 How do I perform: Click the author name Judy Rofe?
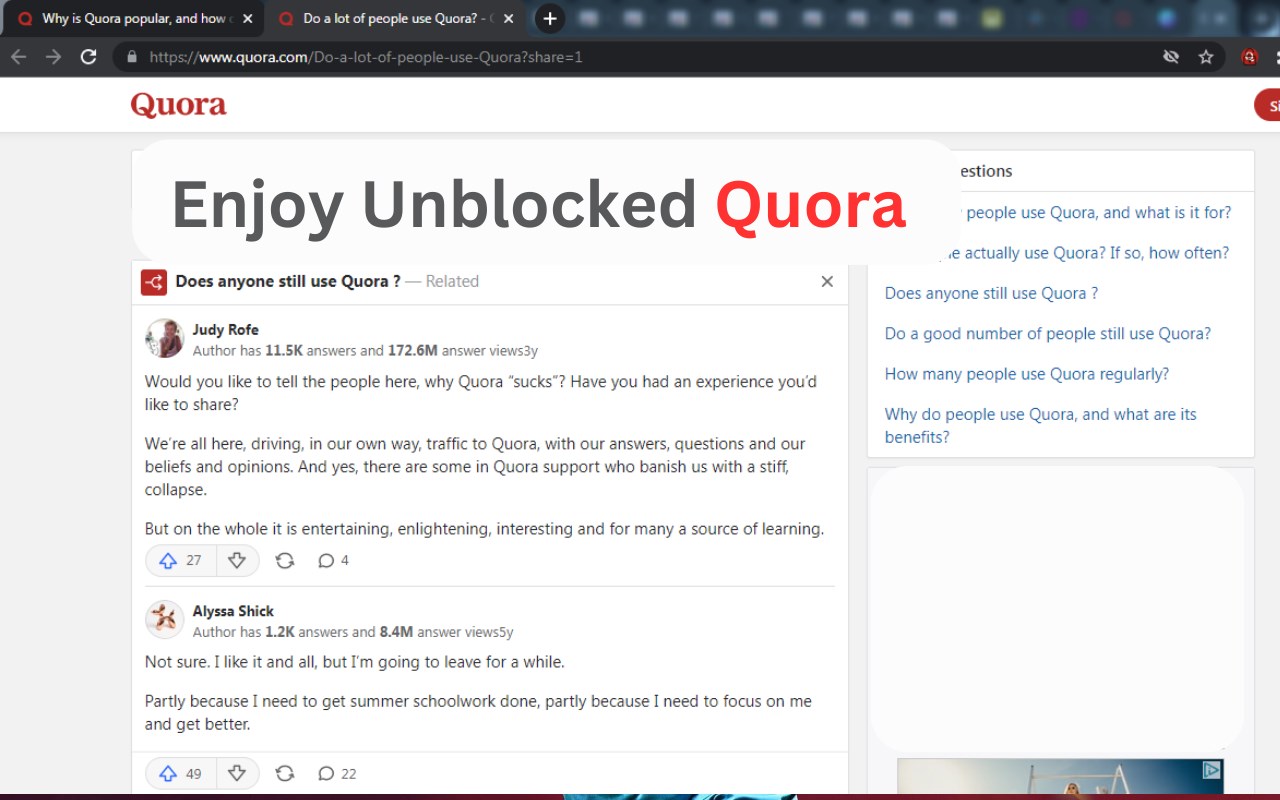226,330
